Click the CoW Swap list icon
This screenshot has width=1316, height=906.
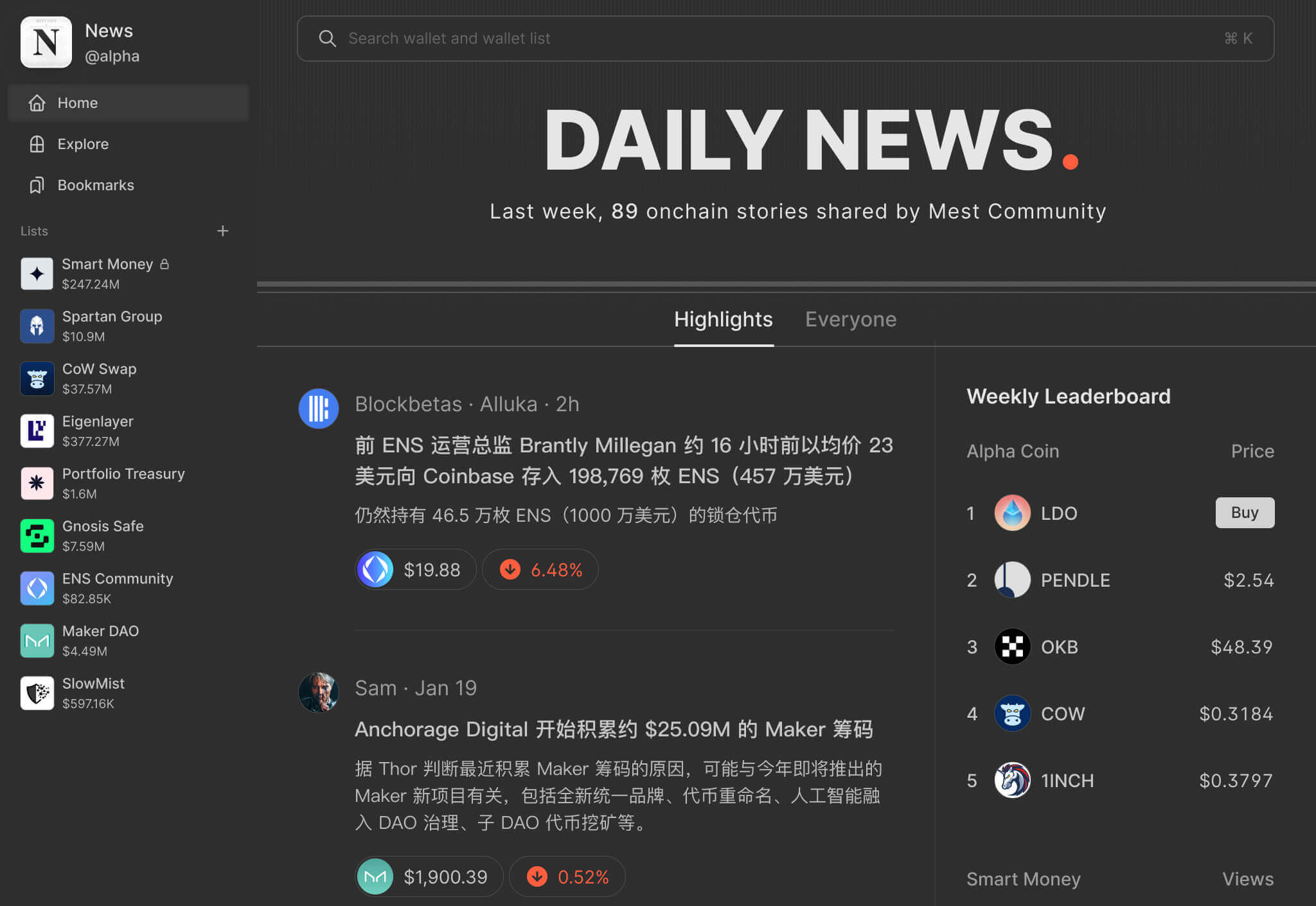[x=37, y=378]
